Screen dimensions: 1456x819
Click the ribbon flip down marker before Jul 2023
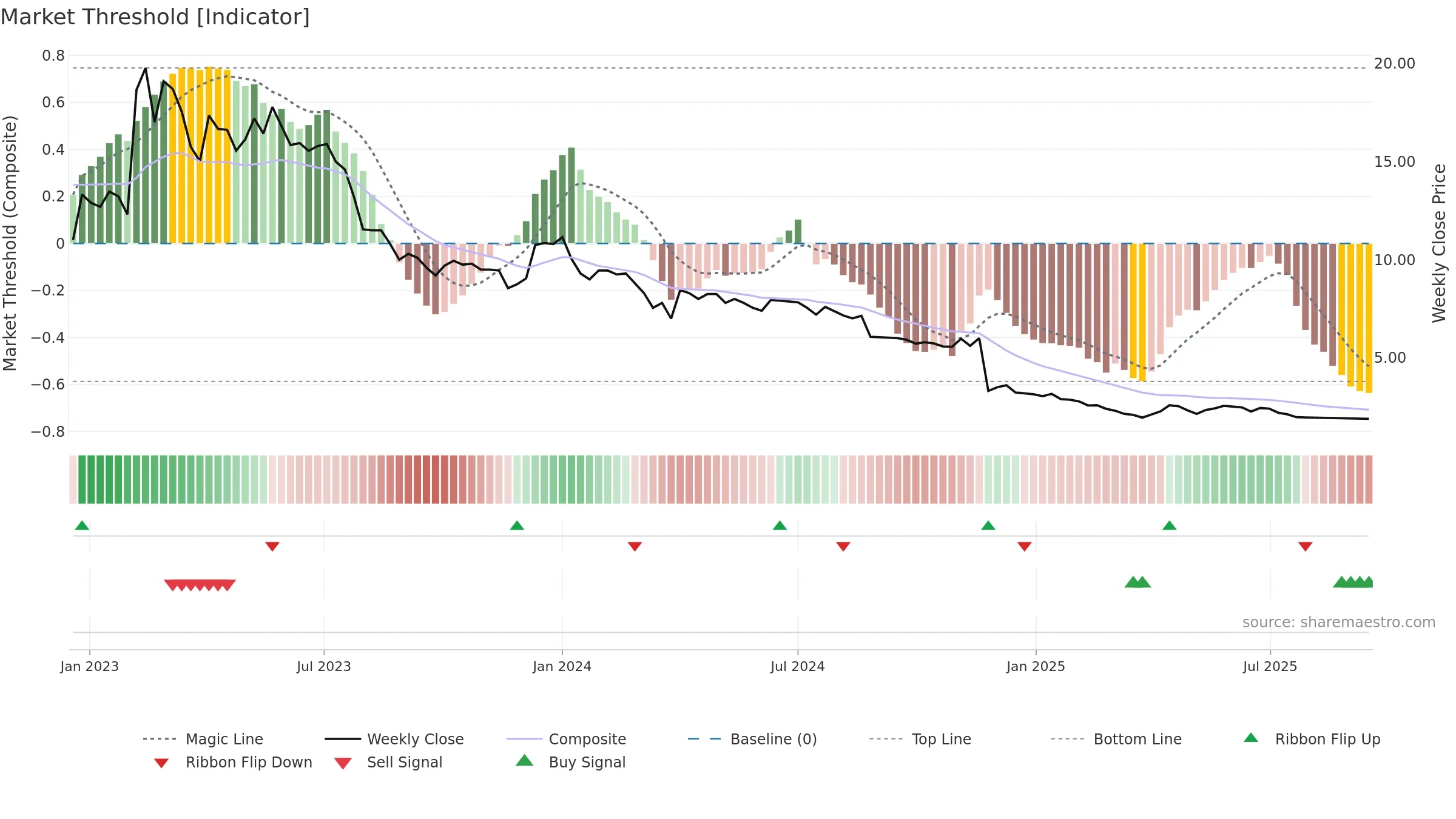coord(272,547)
